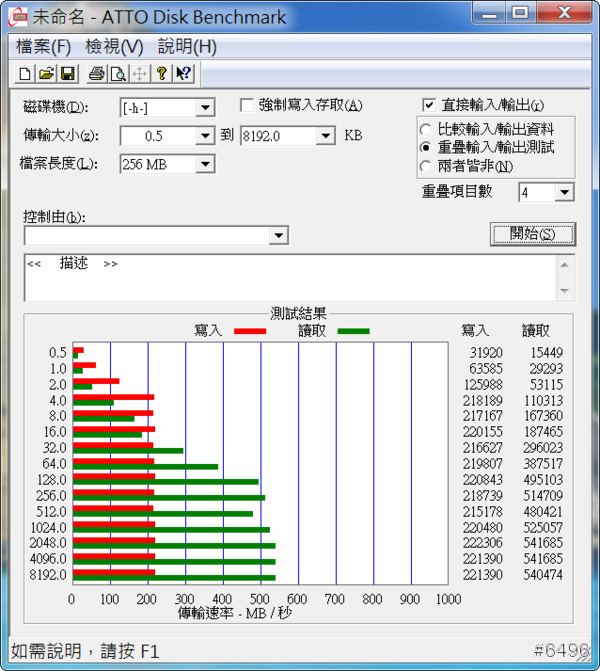This screenshot has width=600, height=671.
Task: Click the read value 15449
Action: pyautogui.click(x=547, y=353)
